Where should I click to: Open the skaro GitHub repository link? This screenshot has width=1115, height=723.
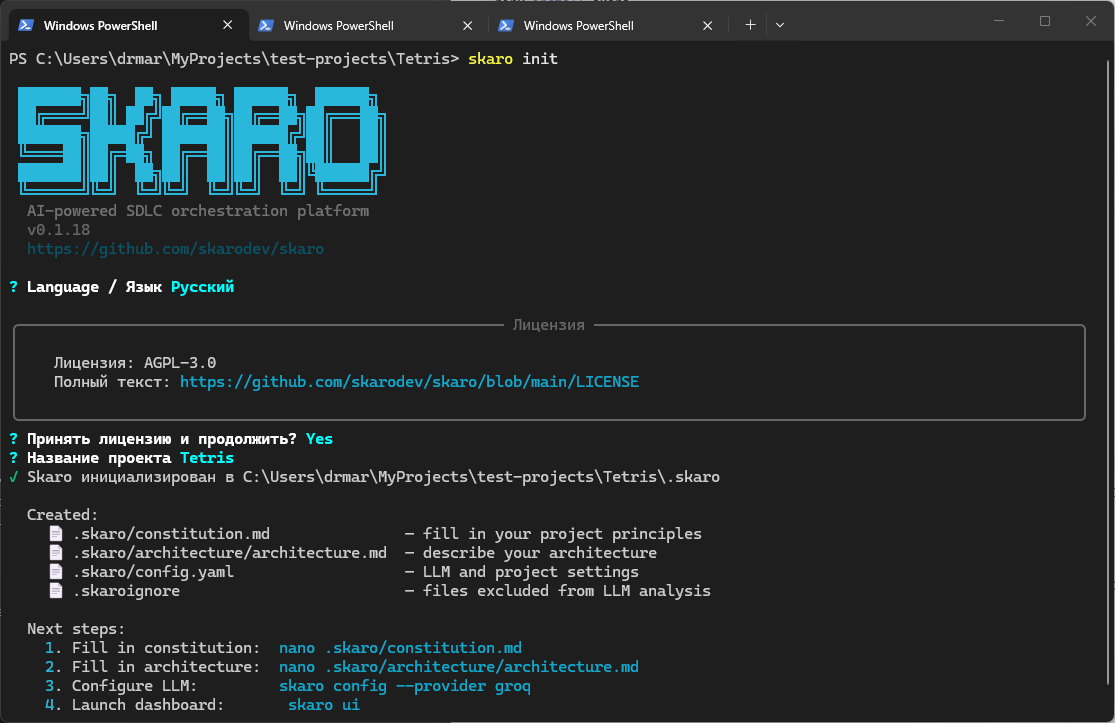pos(175,248)
